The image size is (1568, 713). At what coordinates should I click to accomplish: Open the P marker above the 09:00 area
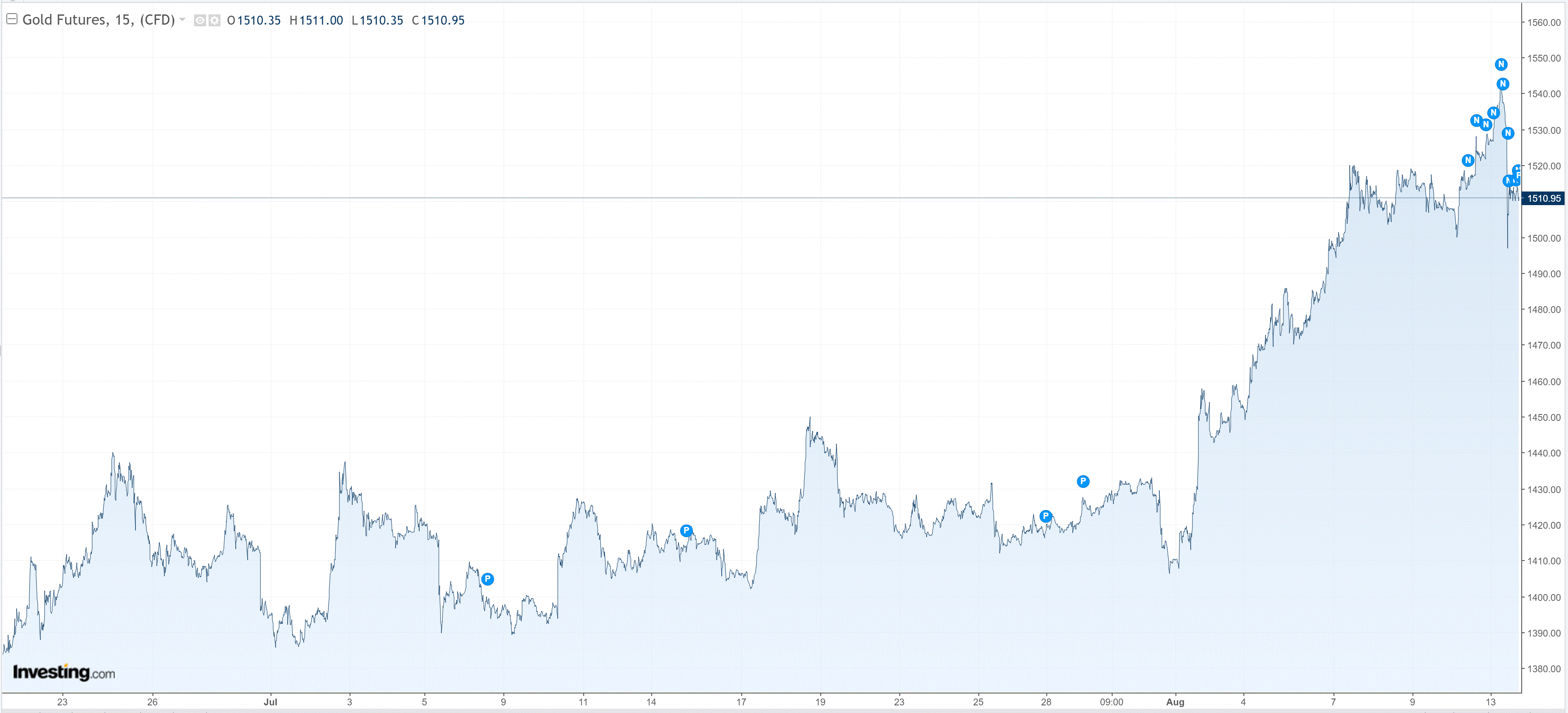coord(1083,482)
